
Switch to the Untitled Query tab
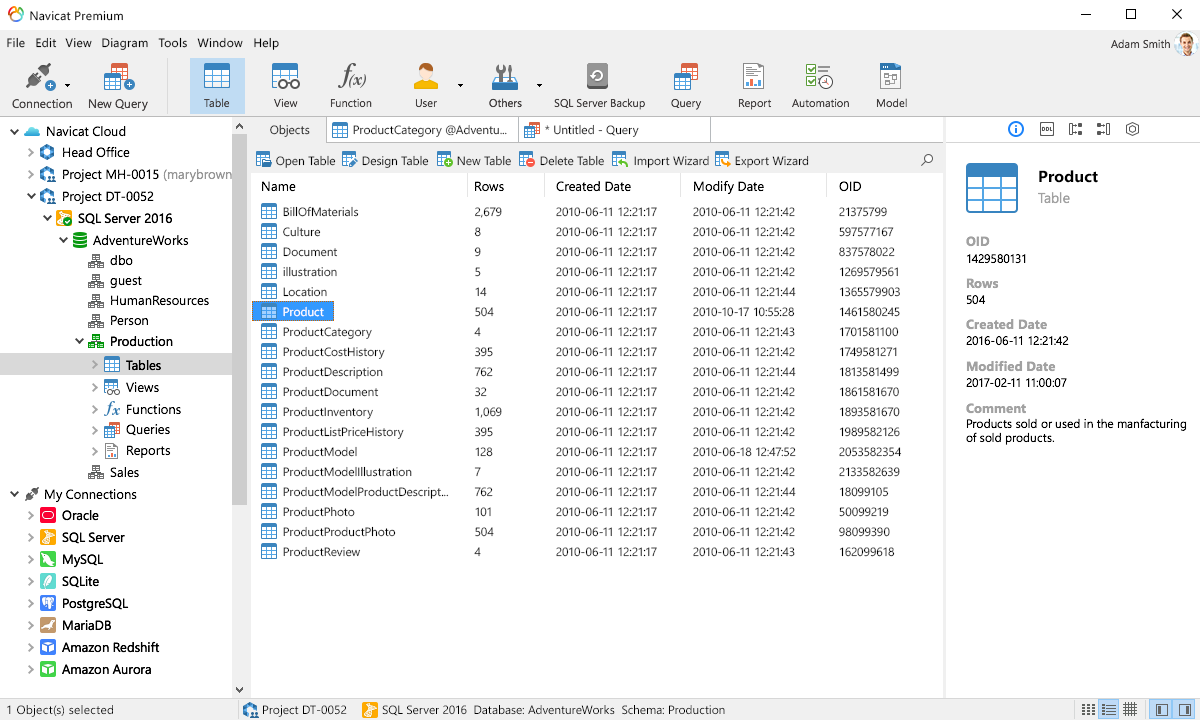coord(613,129)
